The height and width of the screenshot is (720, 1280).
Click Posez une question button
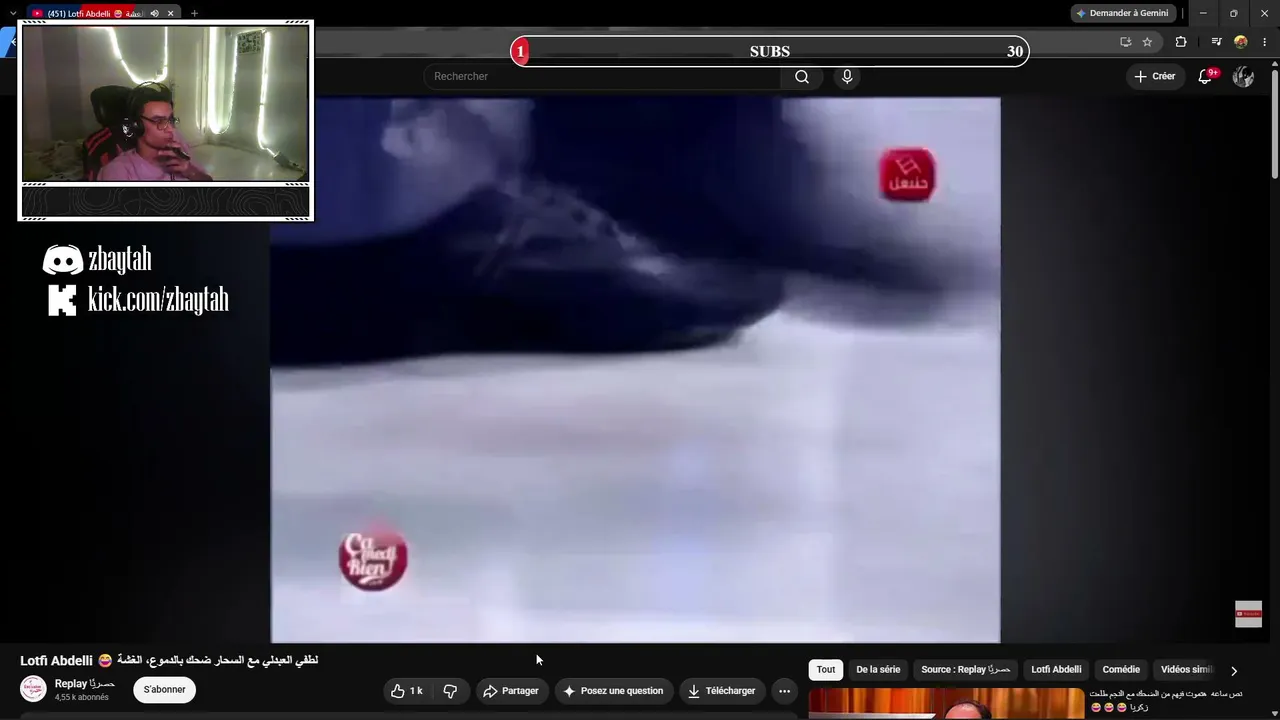point(613,691)
